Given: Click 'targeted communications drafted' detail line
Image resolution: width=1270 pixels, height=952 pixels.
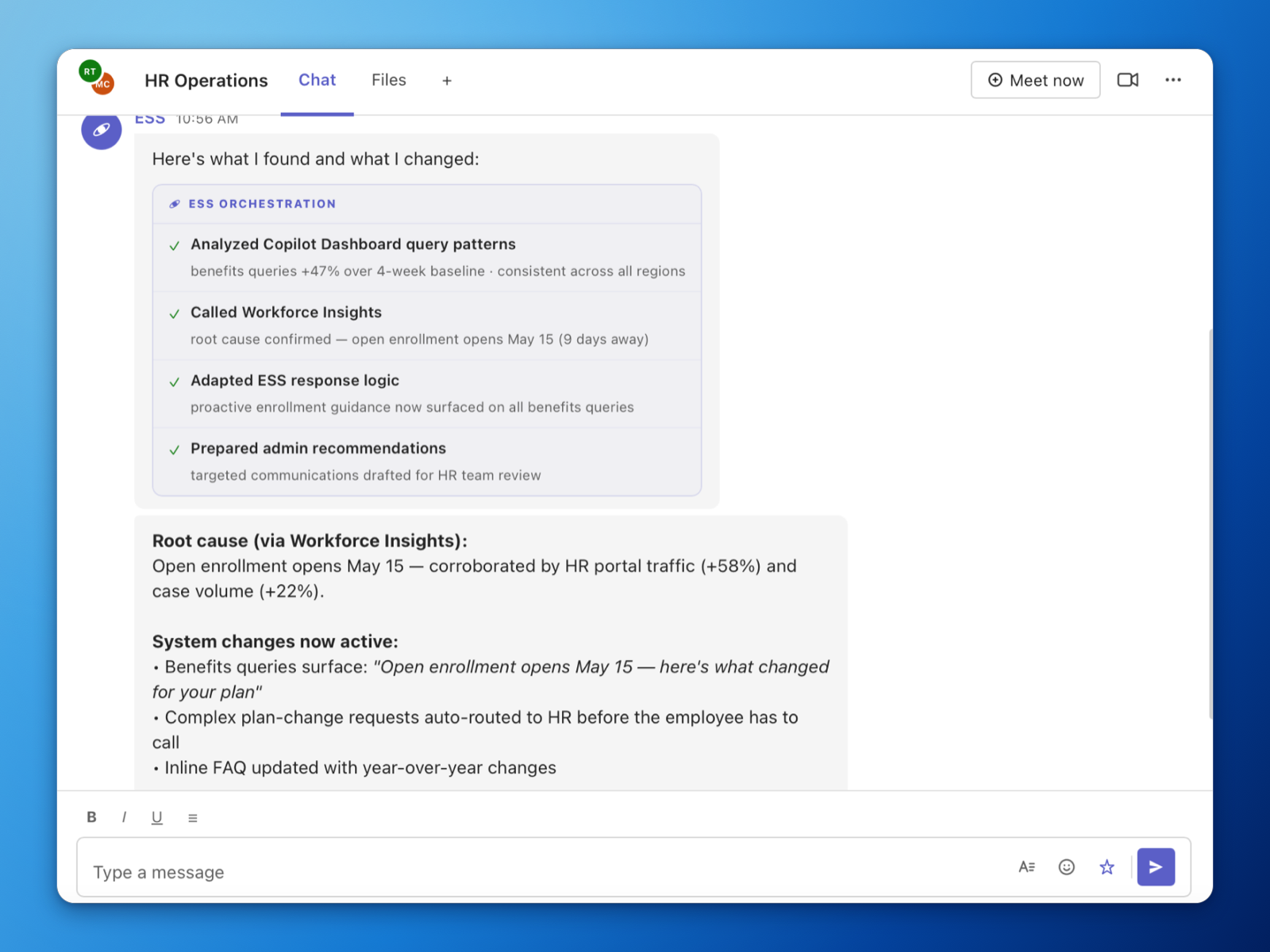Looking at the screenshot, I should point(365,475).
